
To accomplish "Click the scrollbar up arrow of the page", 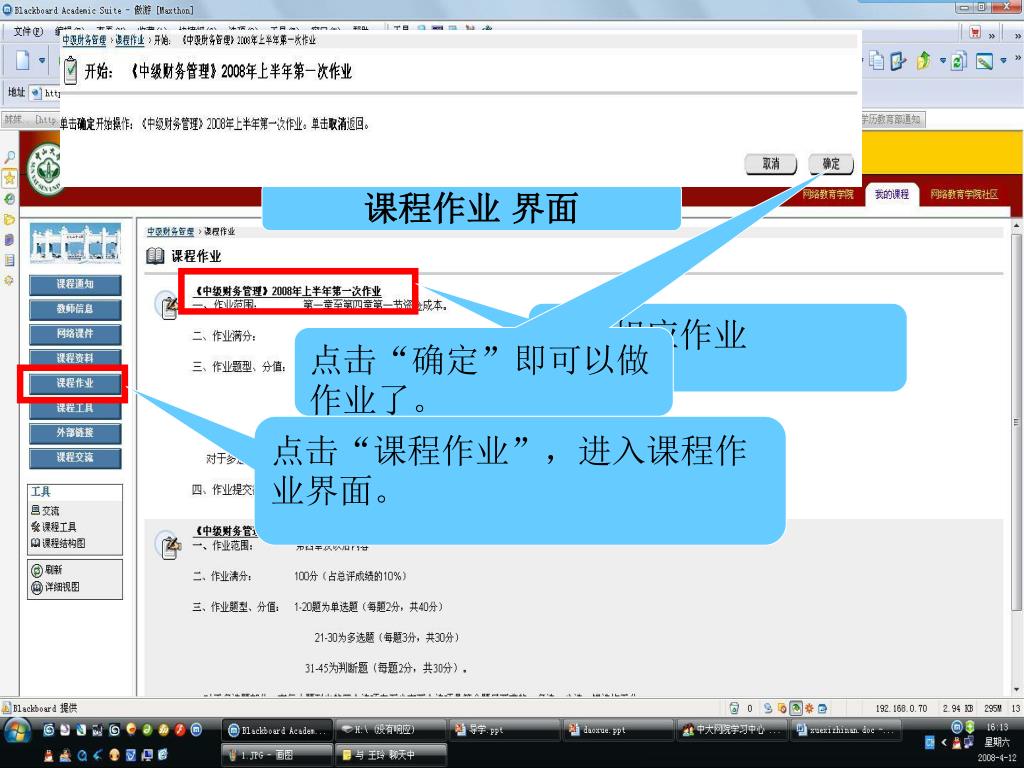I will 1017,227.
